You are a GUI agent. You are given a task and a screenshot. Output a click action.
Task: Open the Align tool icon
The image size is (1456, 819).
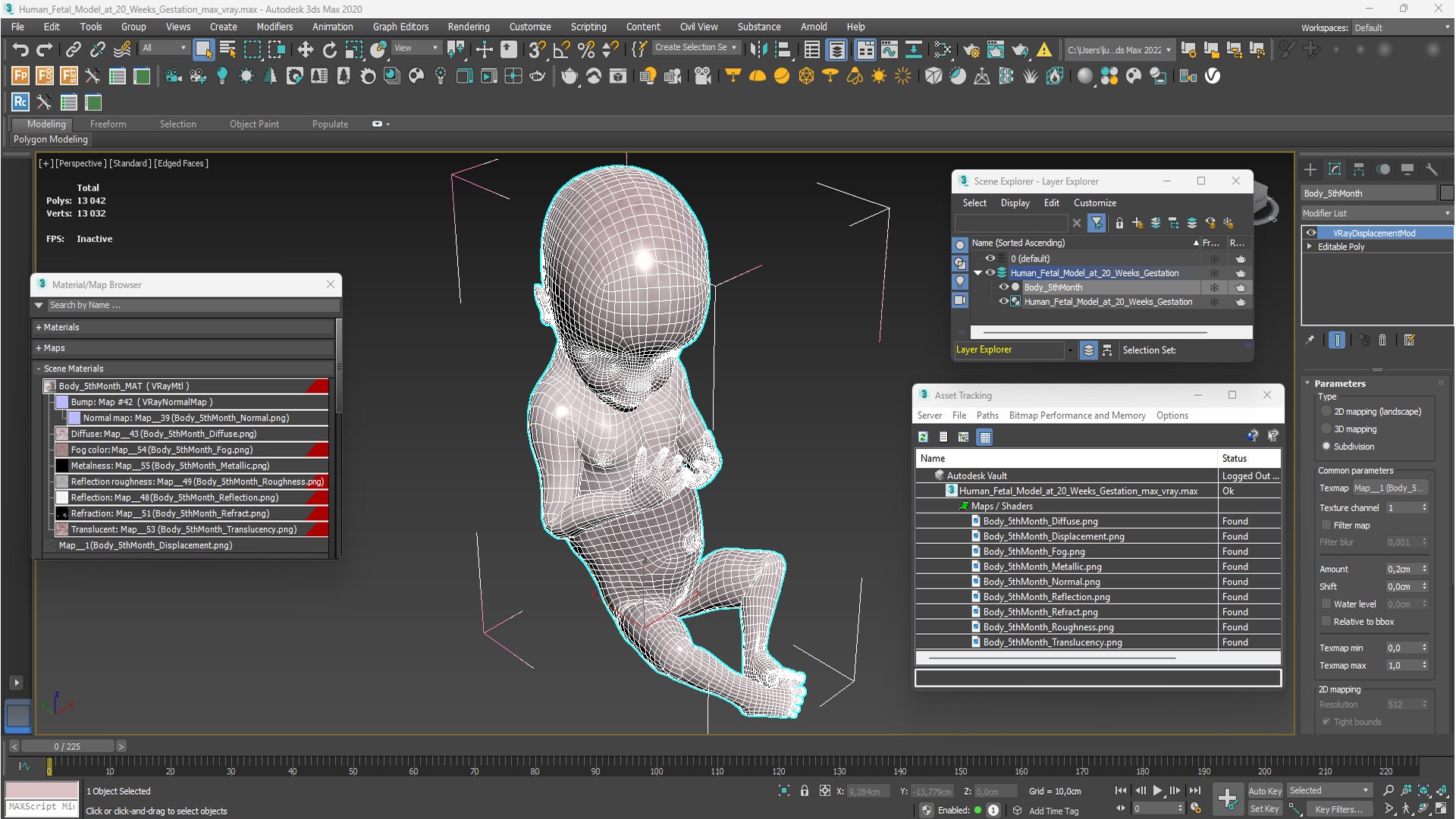[782, 50]
